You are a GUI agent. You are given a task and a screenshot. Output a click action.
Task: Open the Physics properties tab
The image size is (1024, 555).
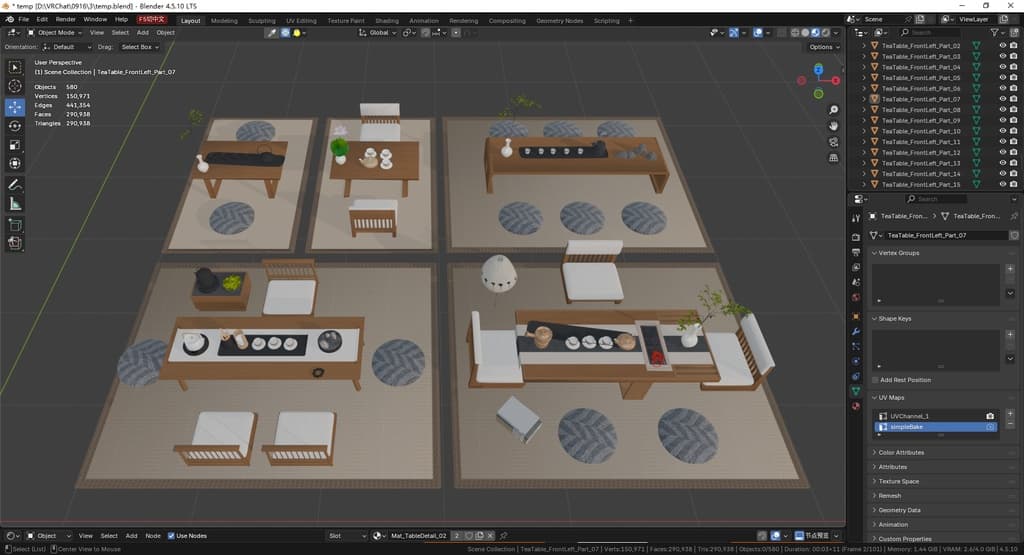point(856,361)
